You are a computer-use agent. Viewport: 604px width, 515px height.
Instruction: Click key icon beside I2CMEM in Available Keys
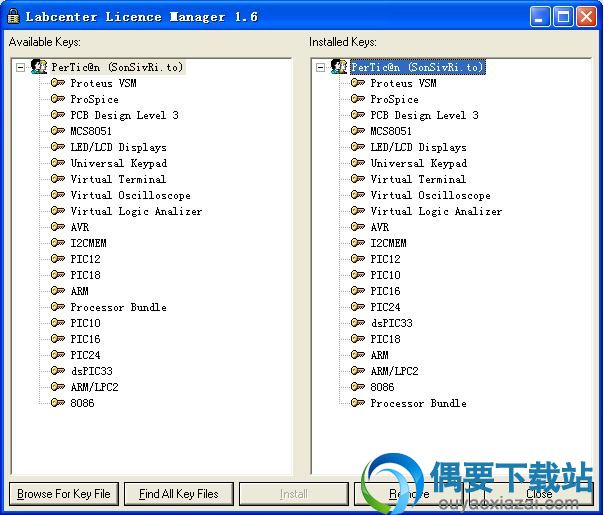[58, 243]
